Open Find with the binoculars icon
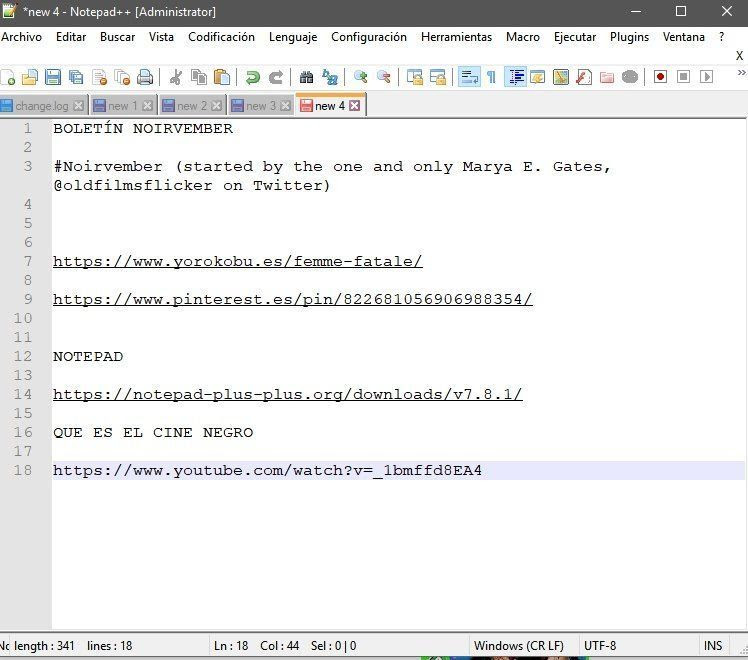The width and height of the screenshot is (748, 660). pos(306,77)
